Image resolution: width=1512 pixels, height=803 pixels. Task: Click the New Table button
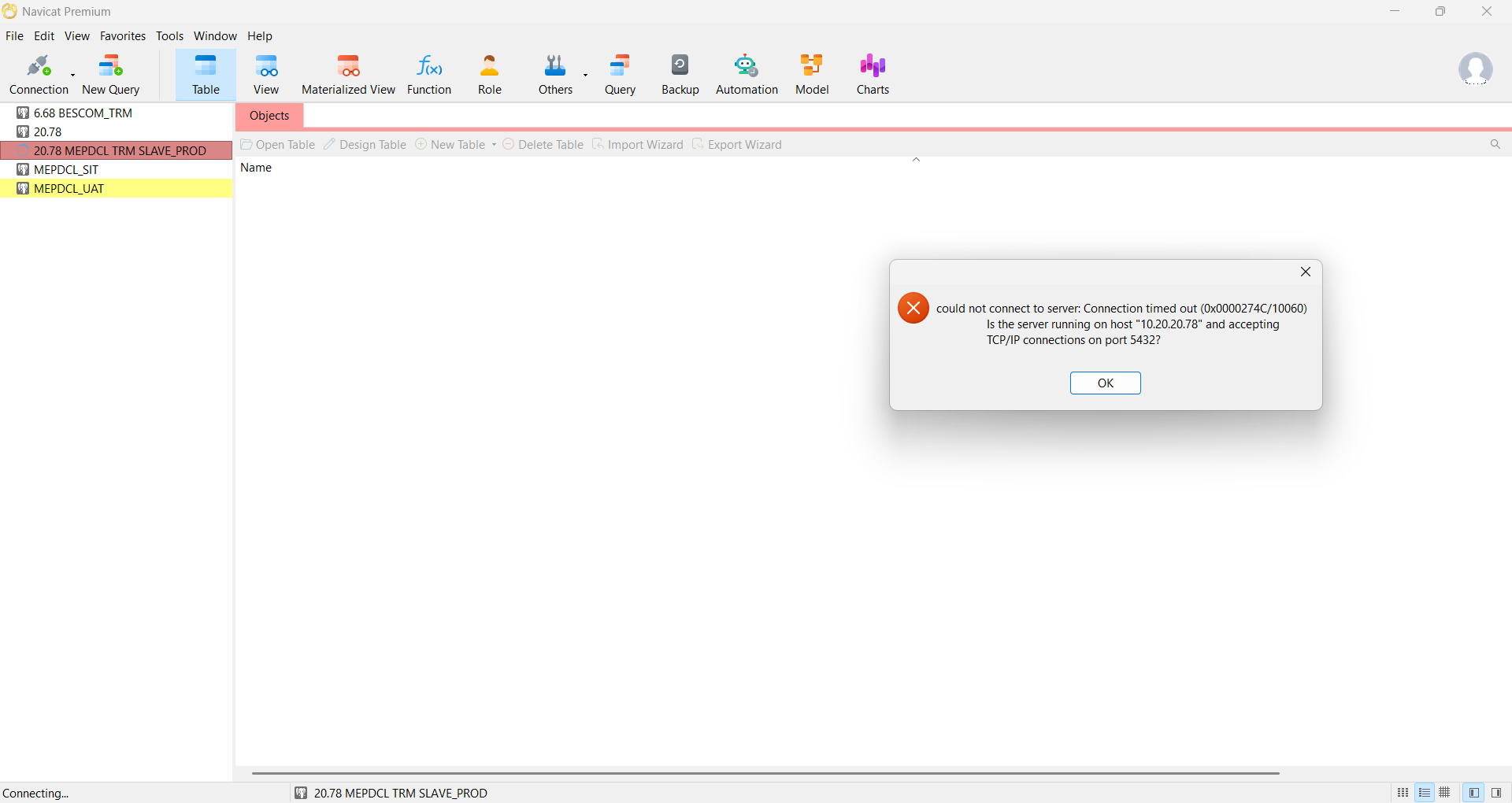click(450, 145)
